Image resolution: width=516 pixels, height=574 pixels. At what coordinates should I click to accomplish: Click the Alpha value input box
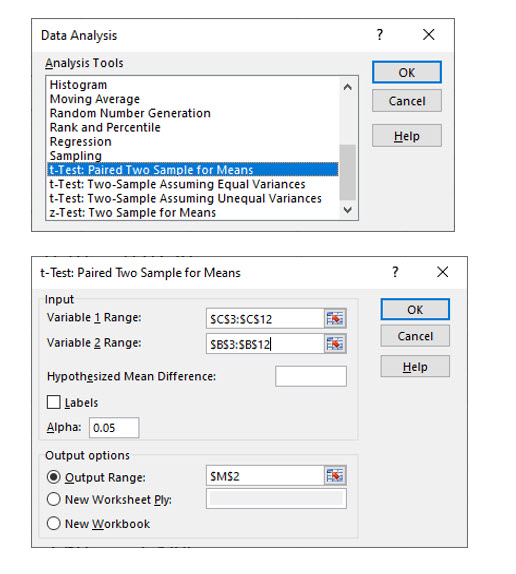(x=114, y=428)
